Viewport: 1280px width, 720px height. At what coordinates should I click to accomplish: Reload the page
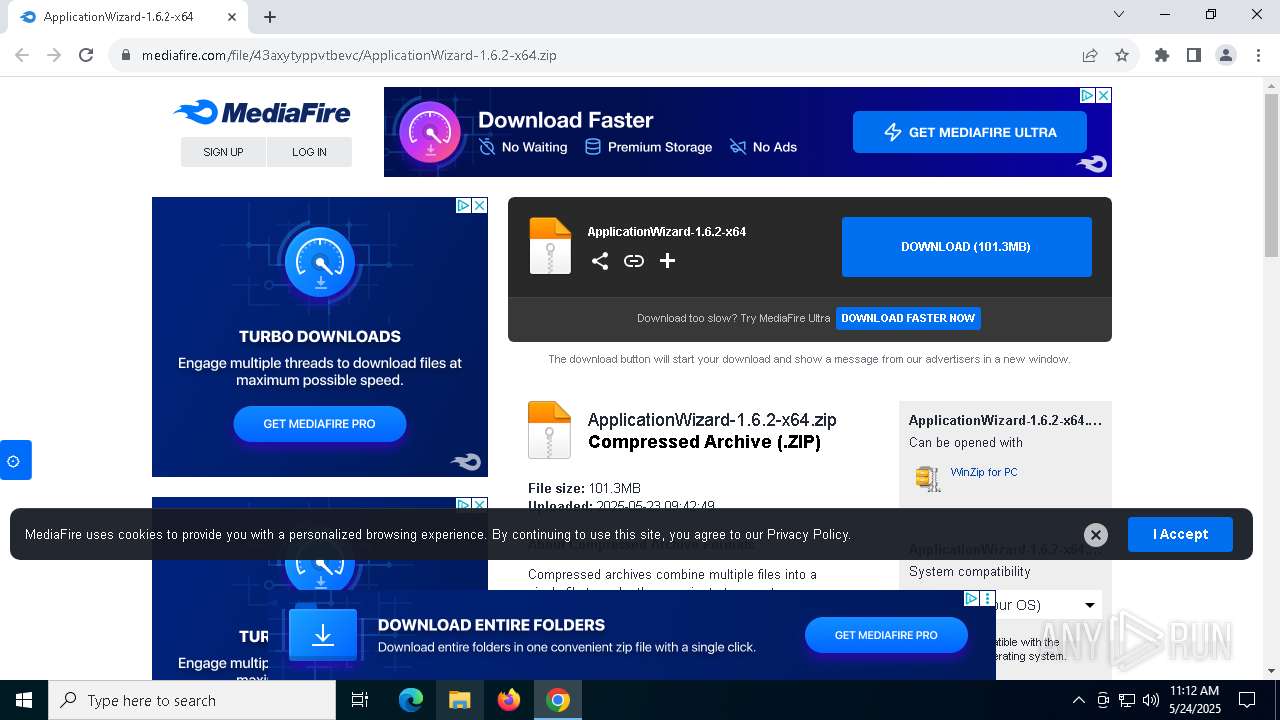(86, 55)
